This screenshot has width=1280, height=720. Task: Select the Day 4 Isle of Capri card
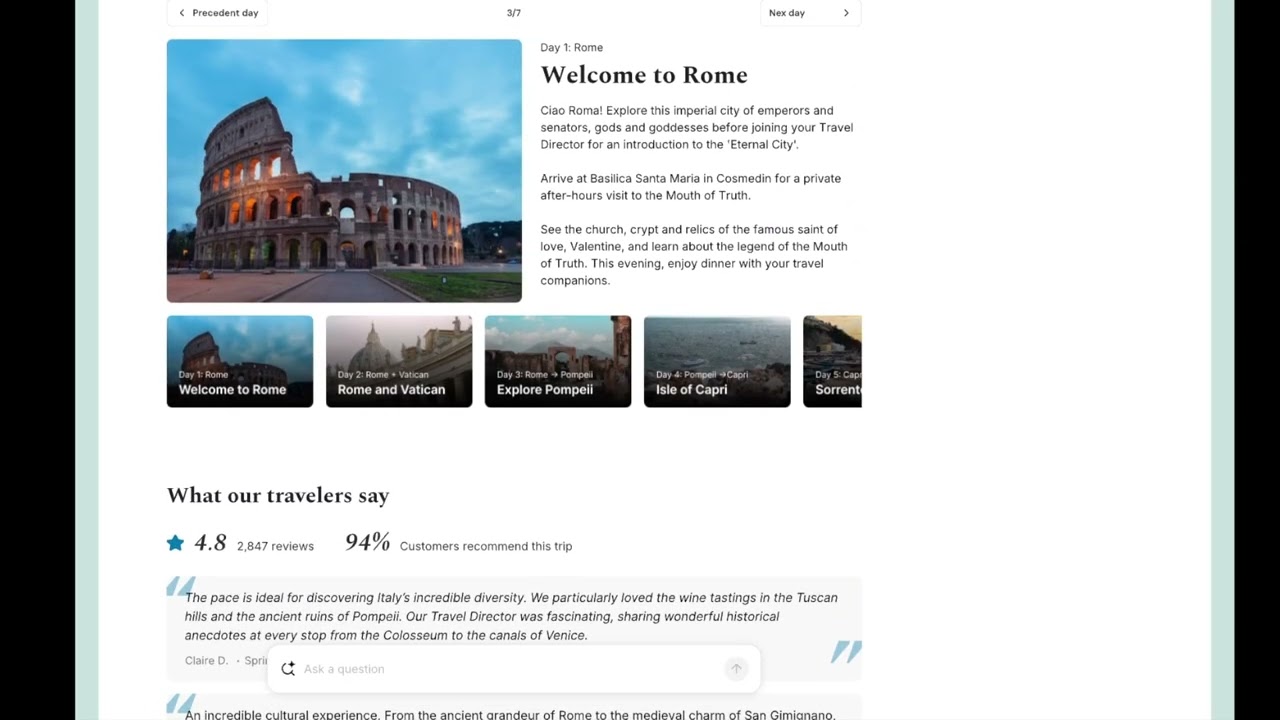click(717, 361)
